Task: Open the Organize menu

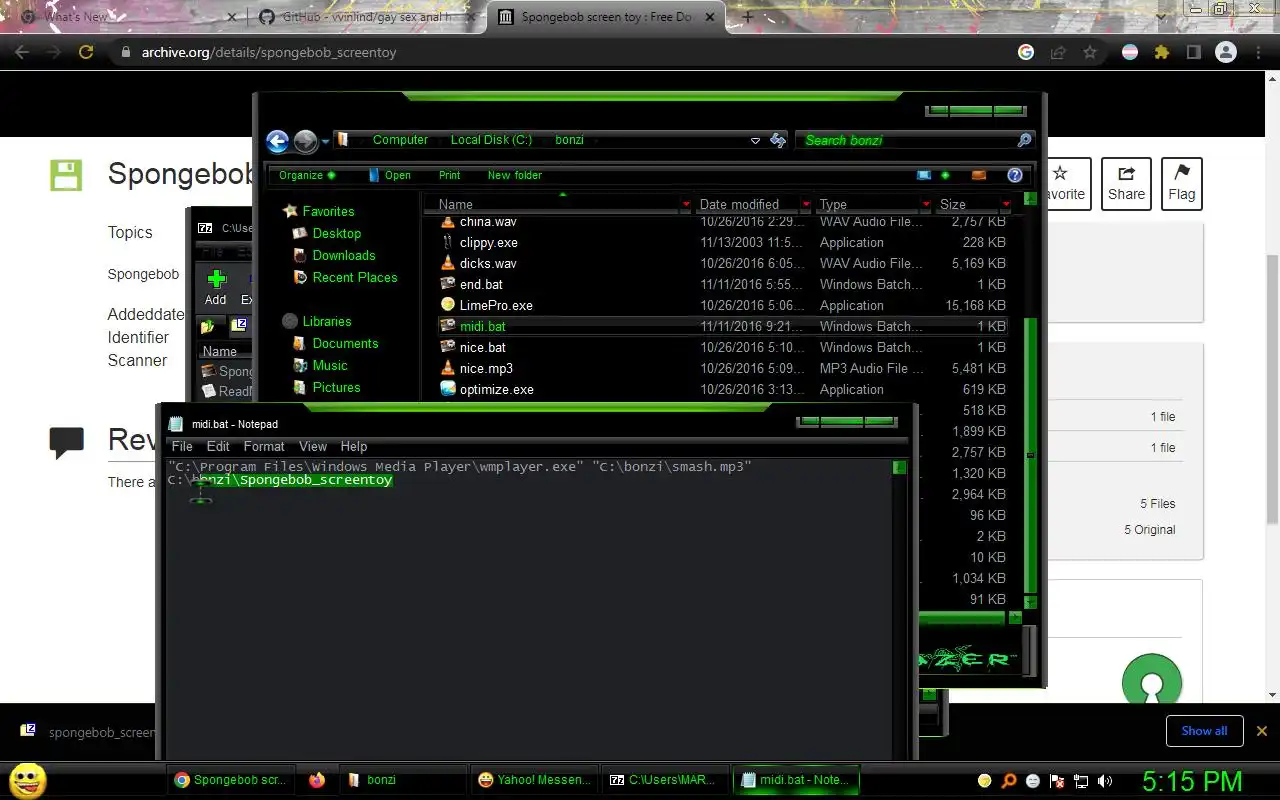Action: click(307, 175)
